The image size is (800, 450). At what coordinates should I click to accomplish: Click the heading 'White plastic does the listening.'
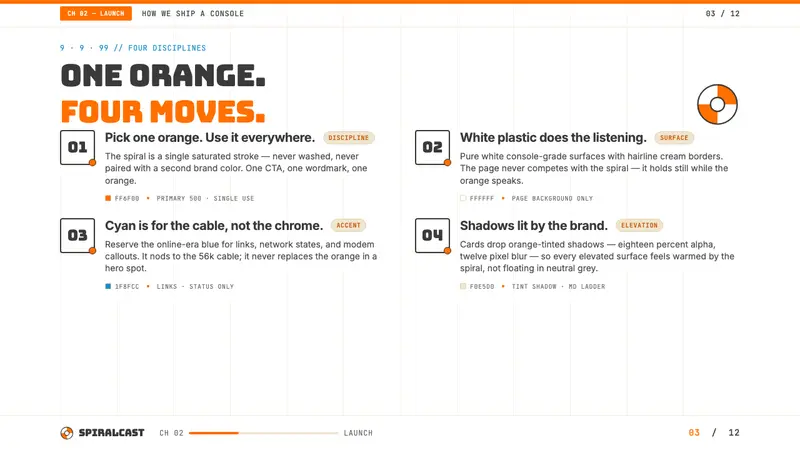(553, 138)
